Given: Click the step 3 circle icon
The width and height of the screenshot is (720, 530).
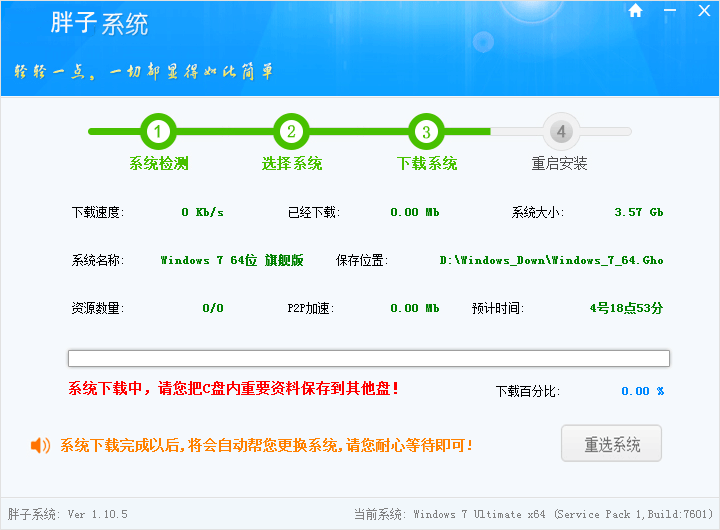Looking at the screenshot, I should [426, 131].
